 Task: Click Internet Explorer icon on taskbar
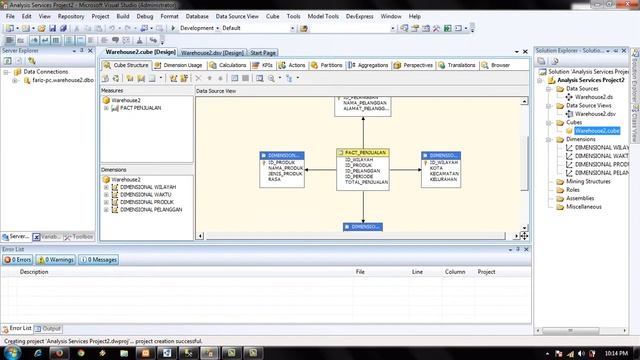pyautogui.click(x=38, y=353)
